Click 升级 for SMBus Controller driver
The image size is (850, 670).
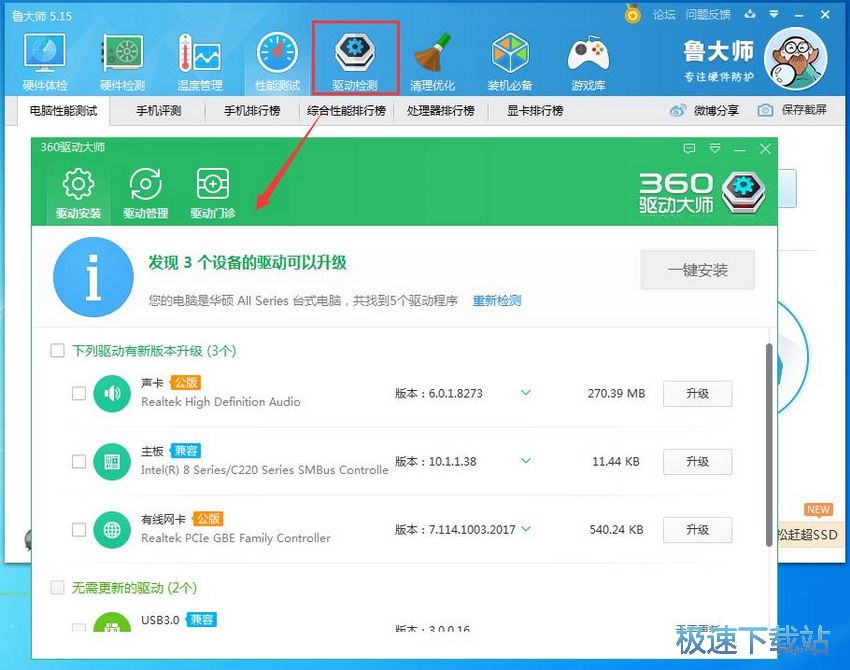coord(698,462)
